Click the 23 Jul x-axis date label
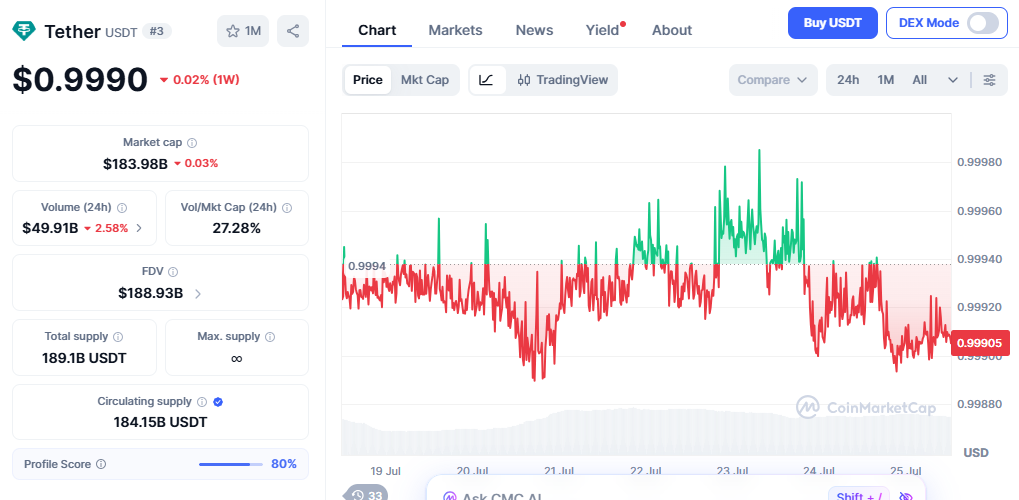1019x500 pixels. point(732,471)
